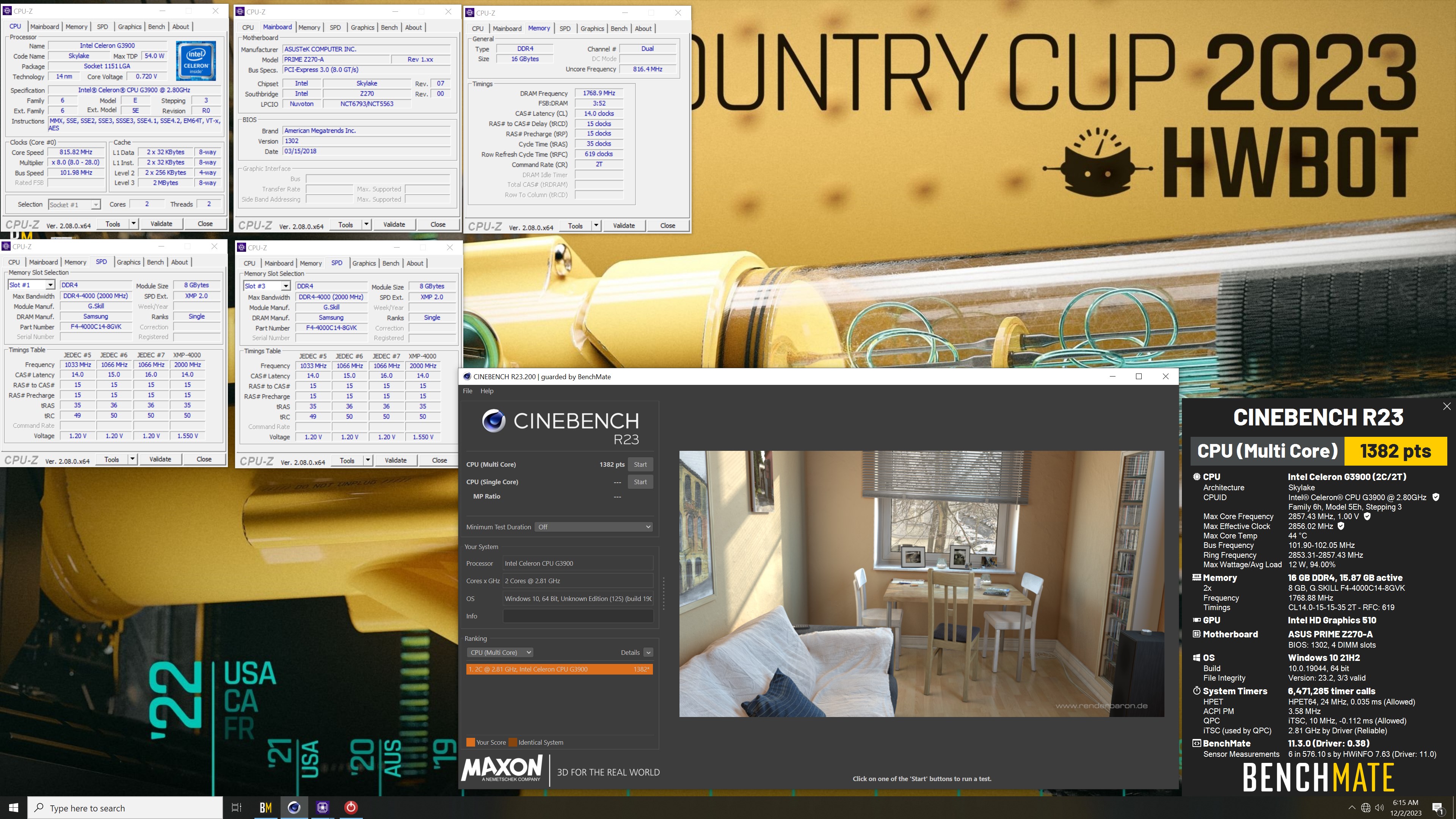The image size is (1456, 819).
Task: Click the network icon in system tray
Action: (1365, 808)
